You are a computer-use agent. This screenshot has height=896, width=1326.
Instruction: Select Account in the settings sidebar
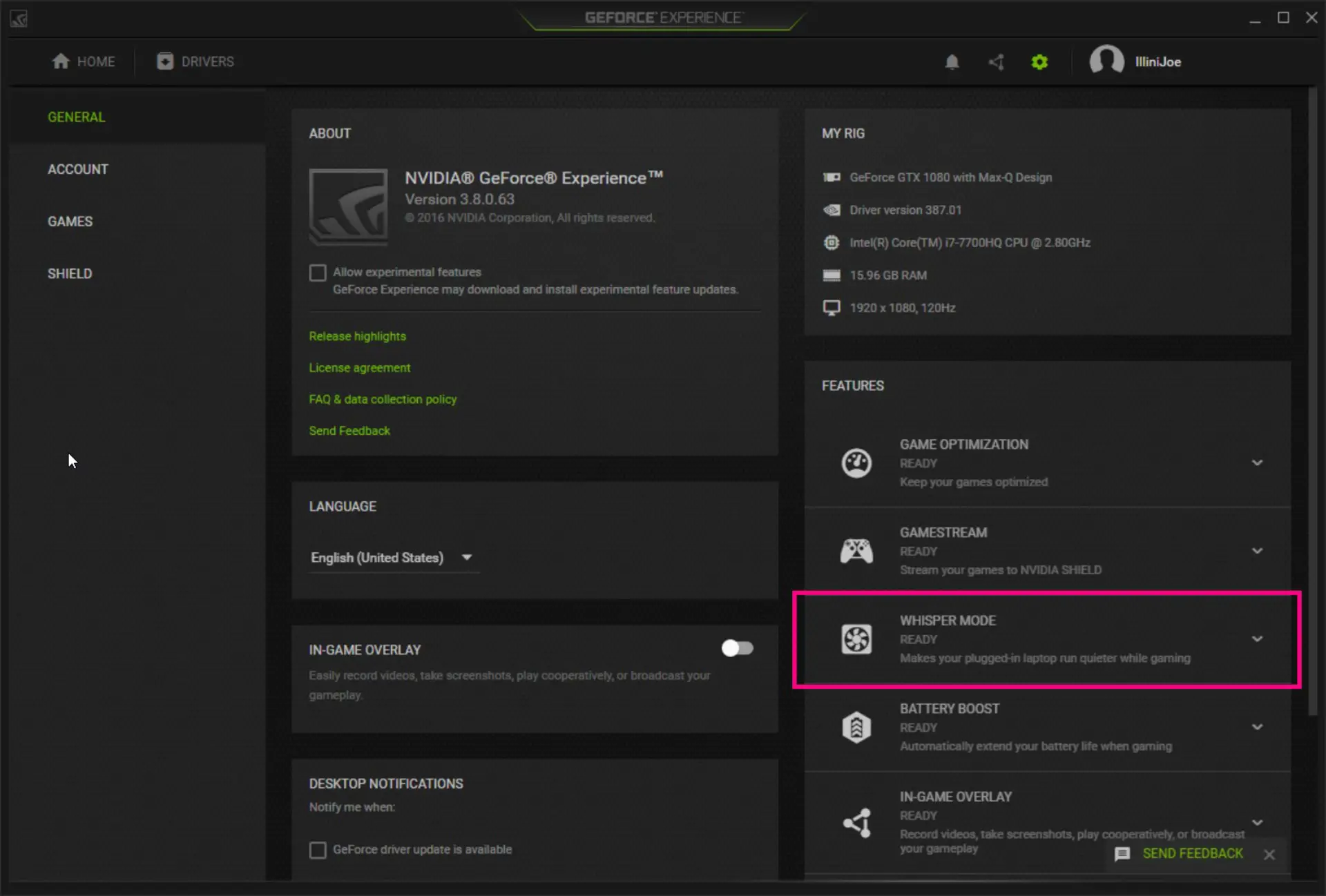[78, 169]
